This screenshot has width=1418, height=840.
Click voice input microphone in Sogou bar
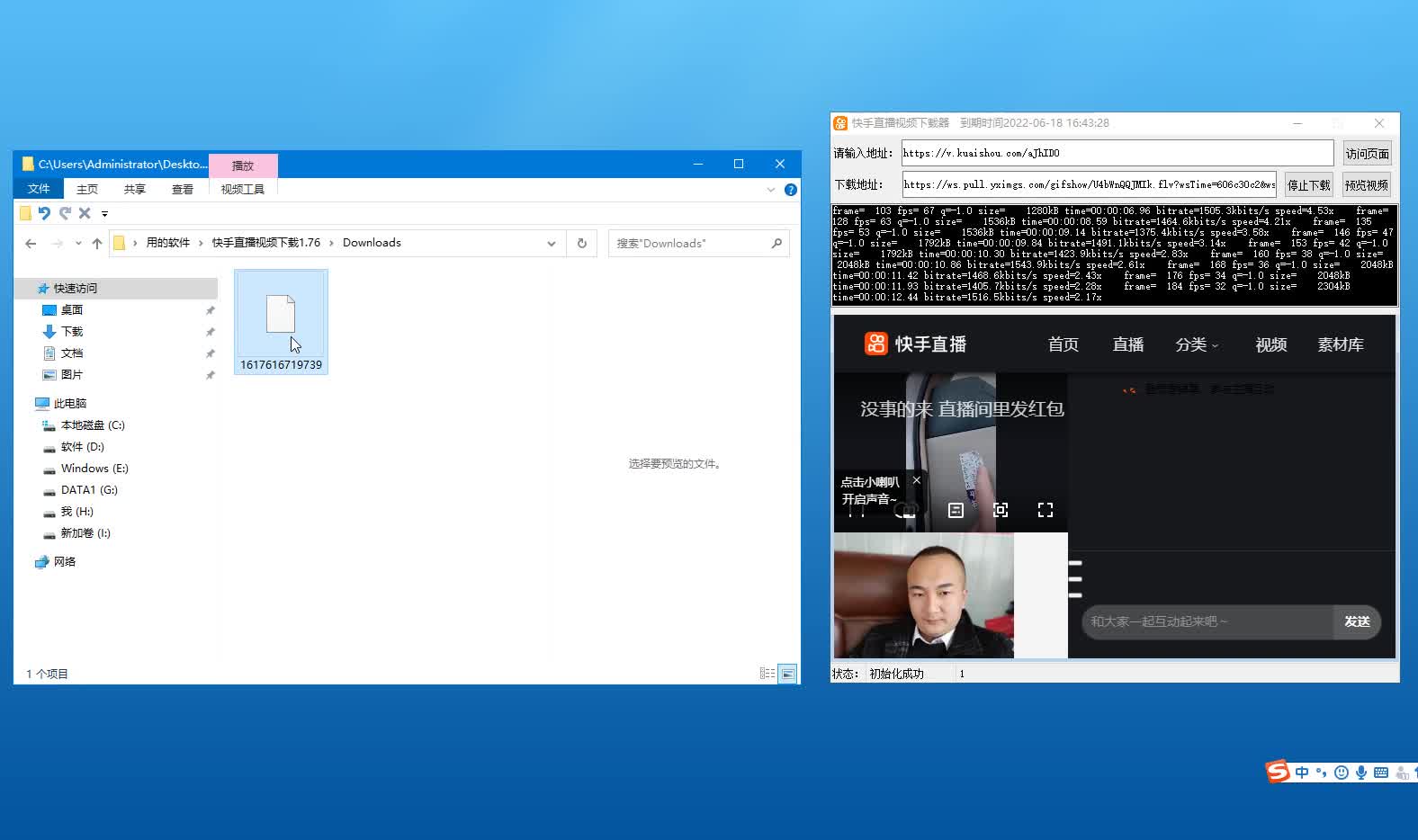point(1361,773)
